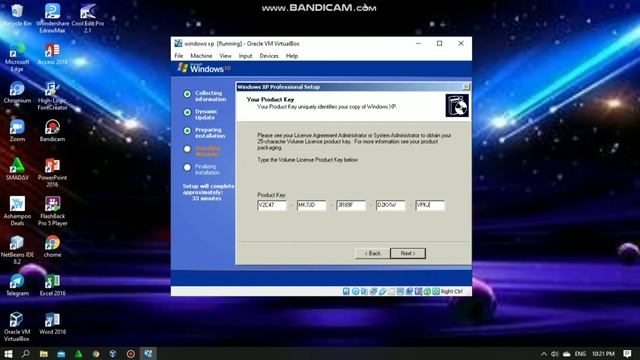Viewport: 640px width, 360px height.
Task: Open Excel 2016 desktop icon
Action: (x=52, y=285)
